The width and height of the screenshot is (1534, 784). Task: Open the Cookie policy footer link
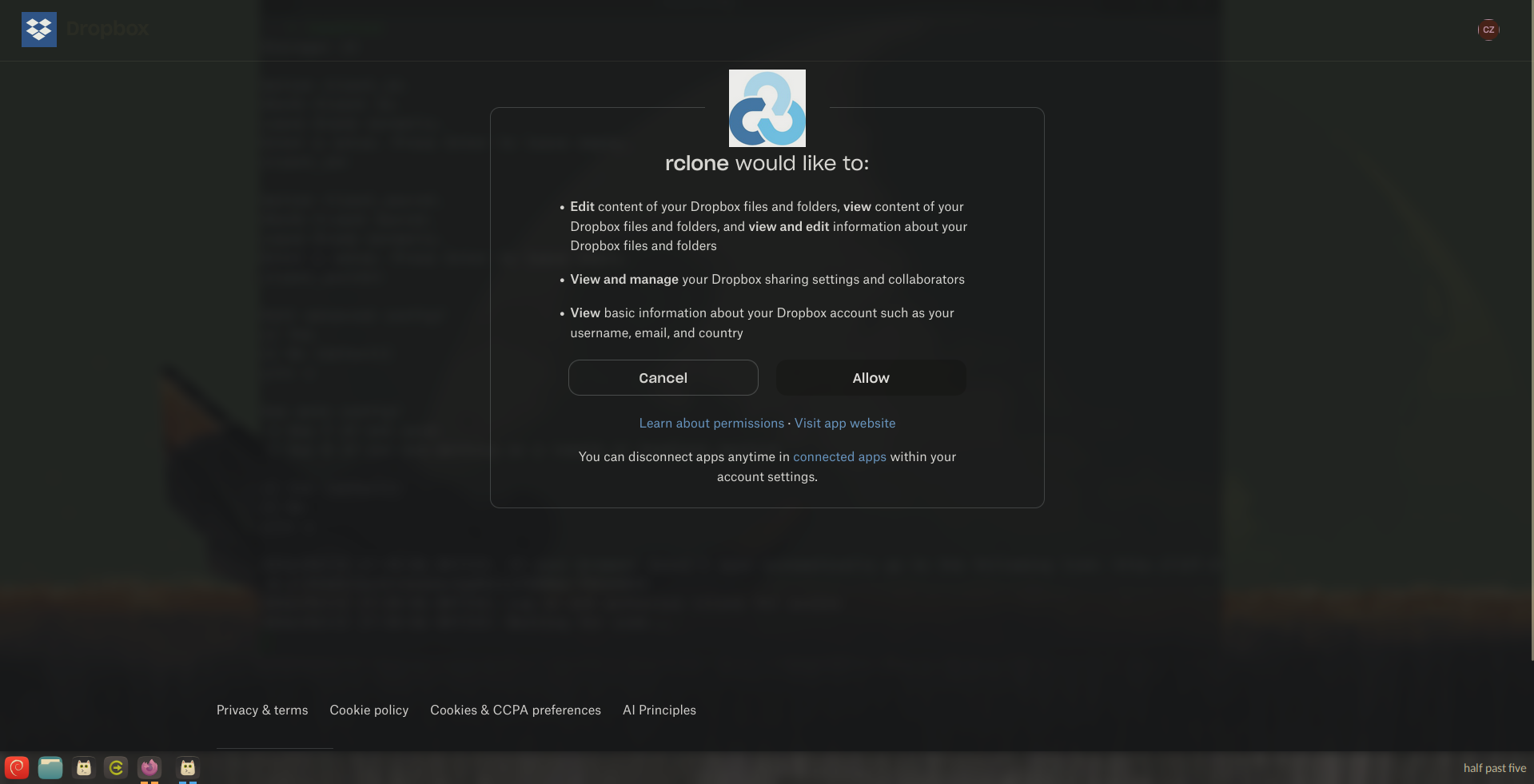click(369, 710)
